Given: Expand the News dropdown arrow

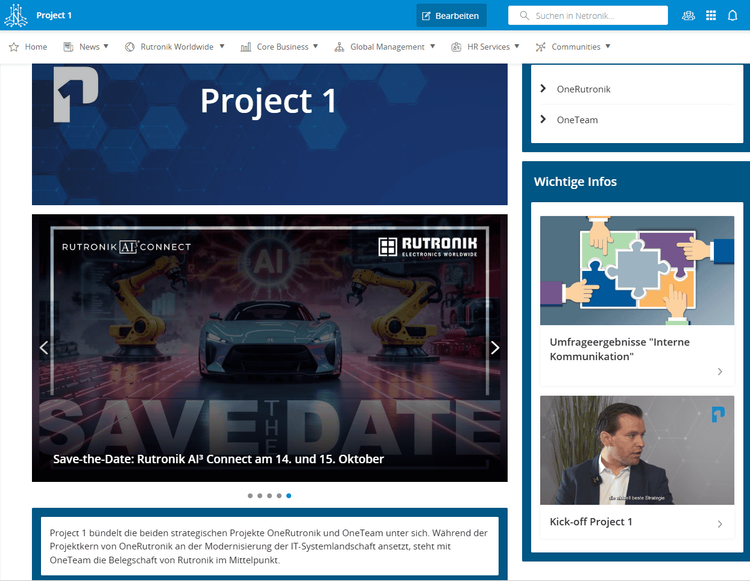Looking at the screenshot, I should pyautogui.click(x=106, y=46).
